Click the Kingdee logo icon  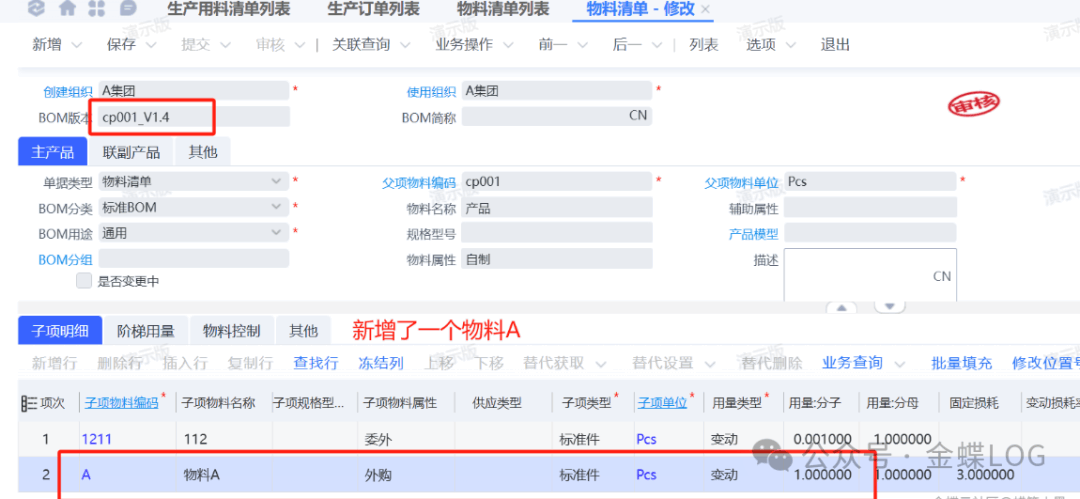point(37,9)
